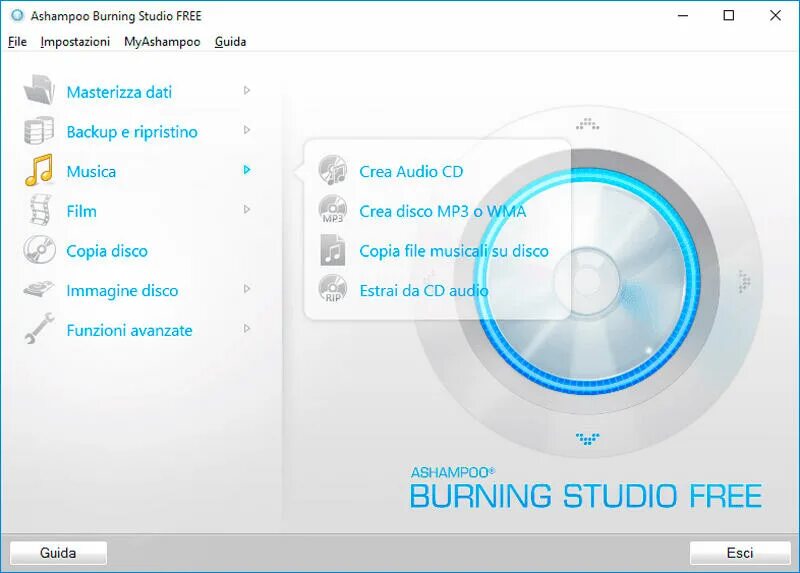Screen dimensions: 800x573
Task: Collapse the Musica submenu arrow
Action: click(x=247, y=170)
